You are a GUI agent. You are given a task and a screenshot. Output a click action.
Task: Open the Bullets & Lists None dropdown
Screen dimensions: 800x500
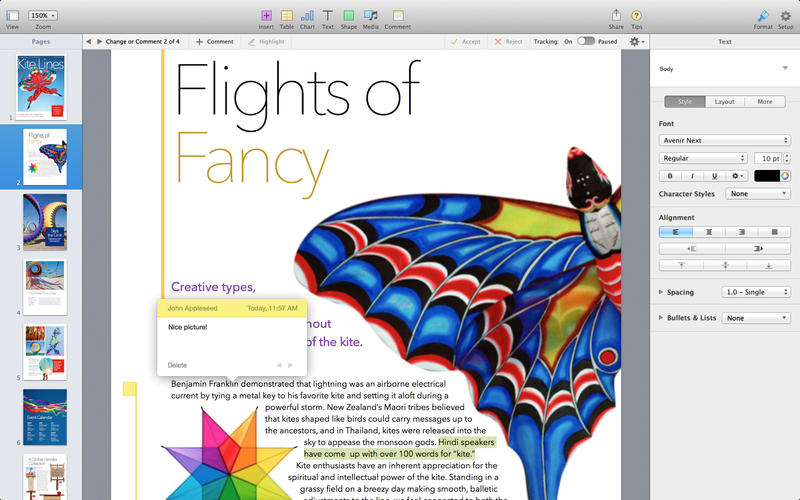[x=756, y=318]
